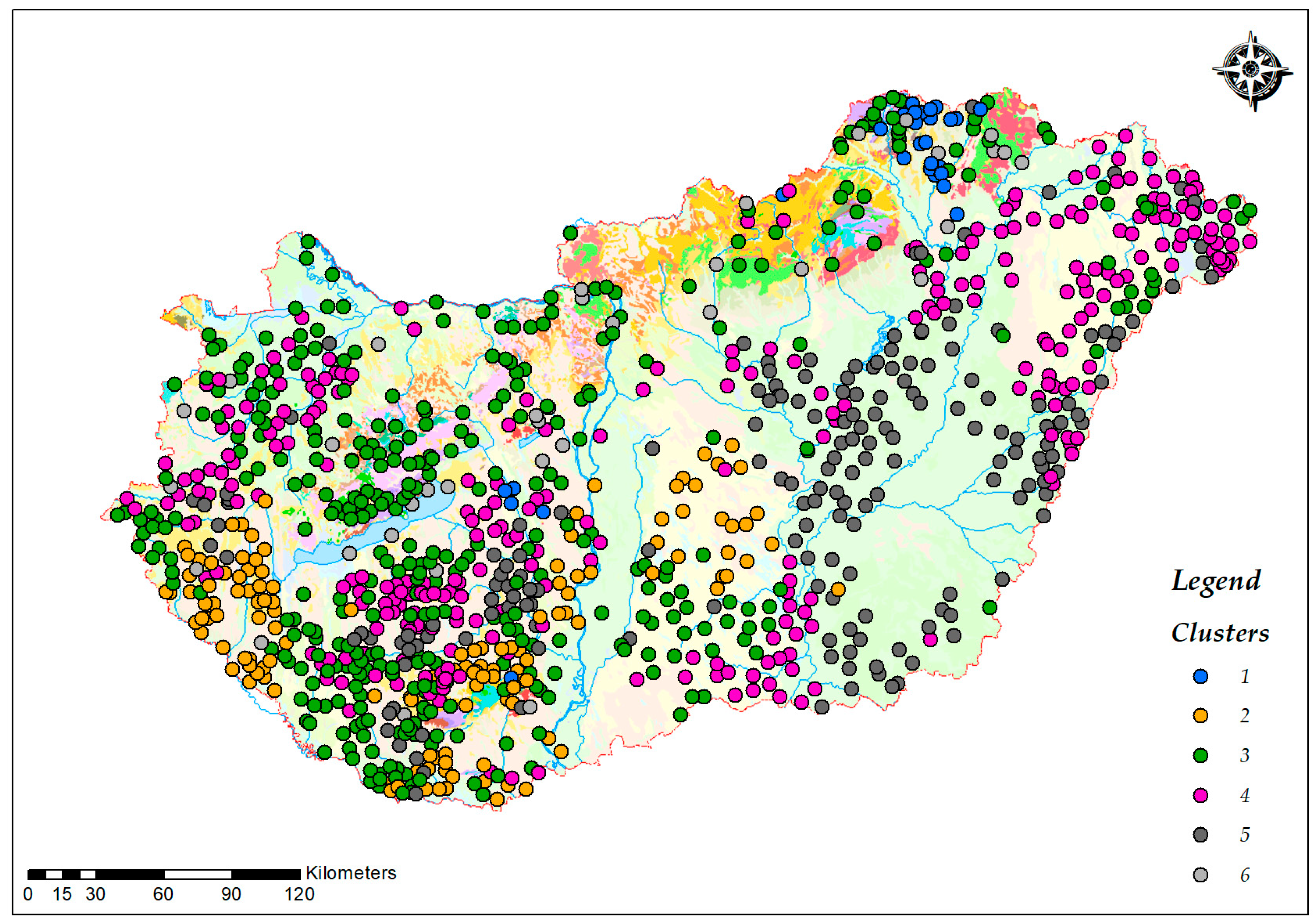The image size is (1316, 923).
Task: Click the 60 label under scale bar
Action: (x=163, y=894)
